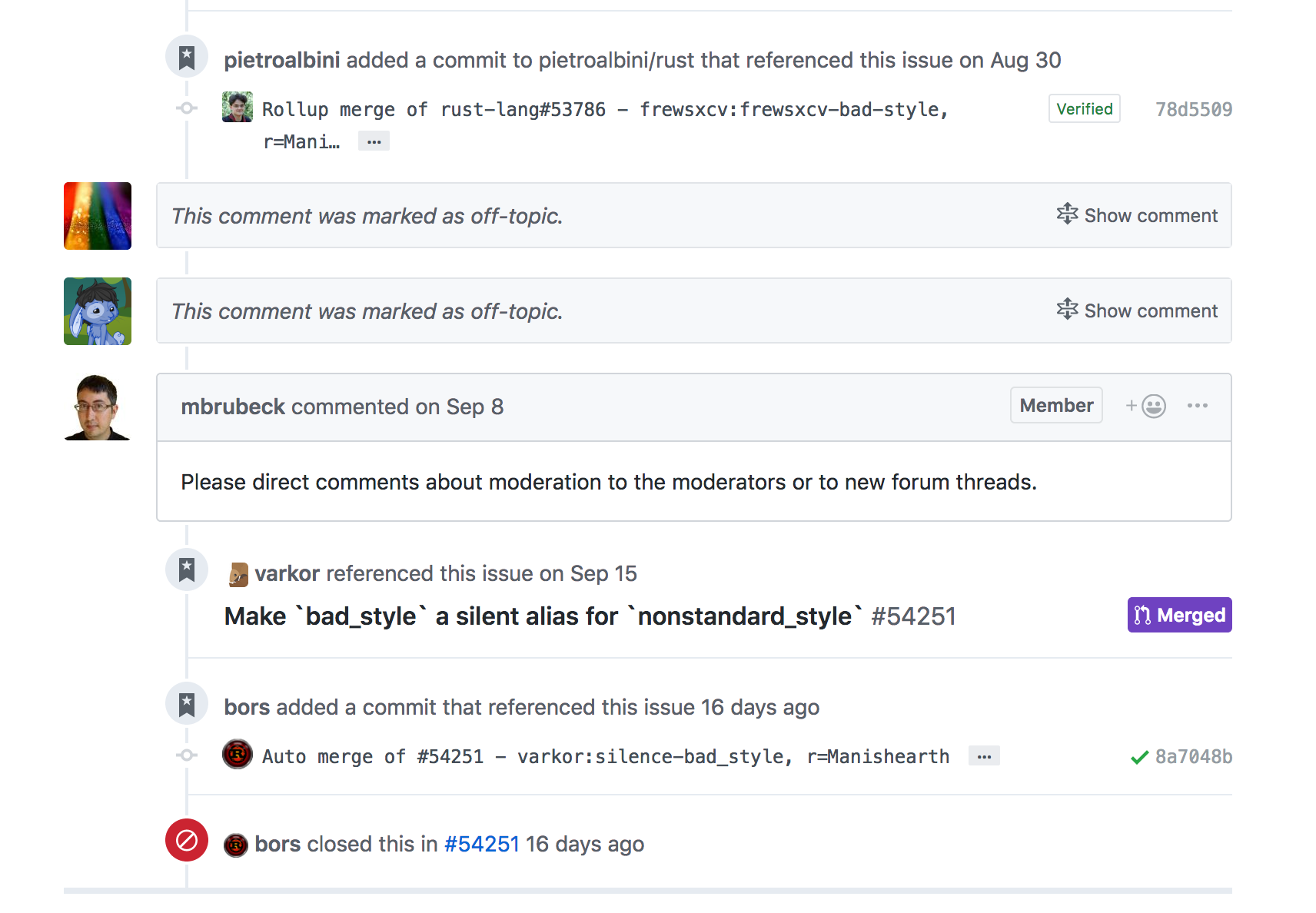Click the bookmark icon beside pietroalbini's commit event
Viewport: 1316px width, 913px height.
click(x=187, y=57)
